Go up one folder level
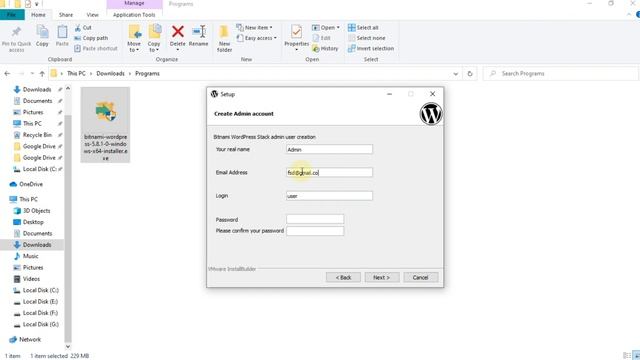Screen dimensions: 640x360 (42, 73)
